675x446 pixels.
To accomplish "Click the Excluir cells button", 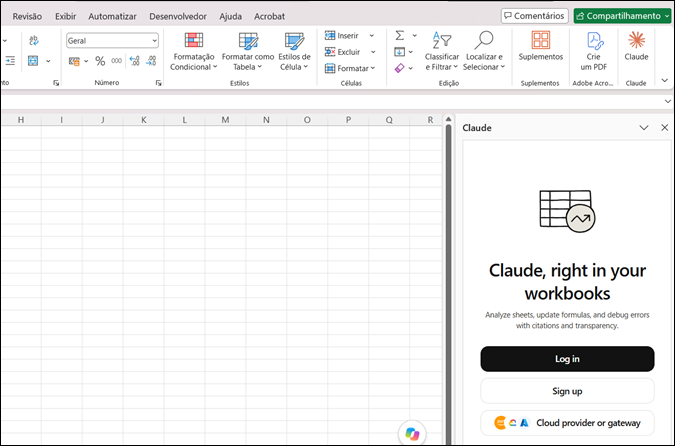I will 343,52.
